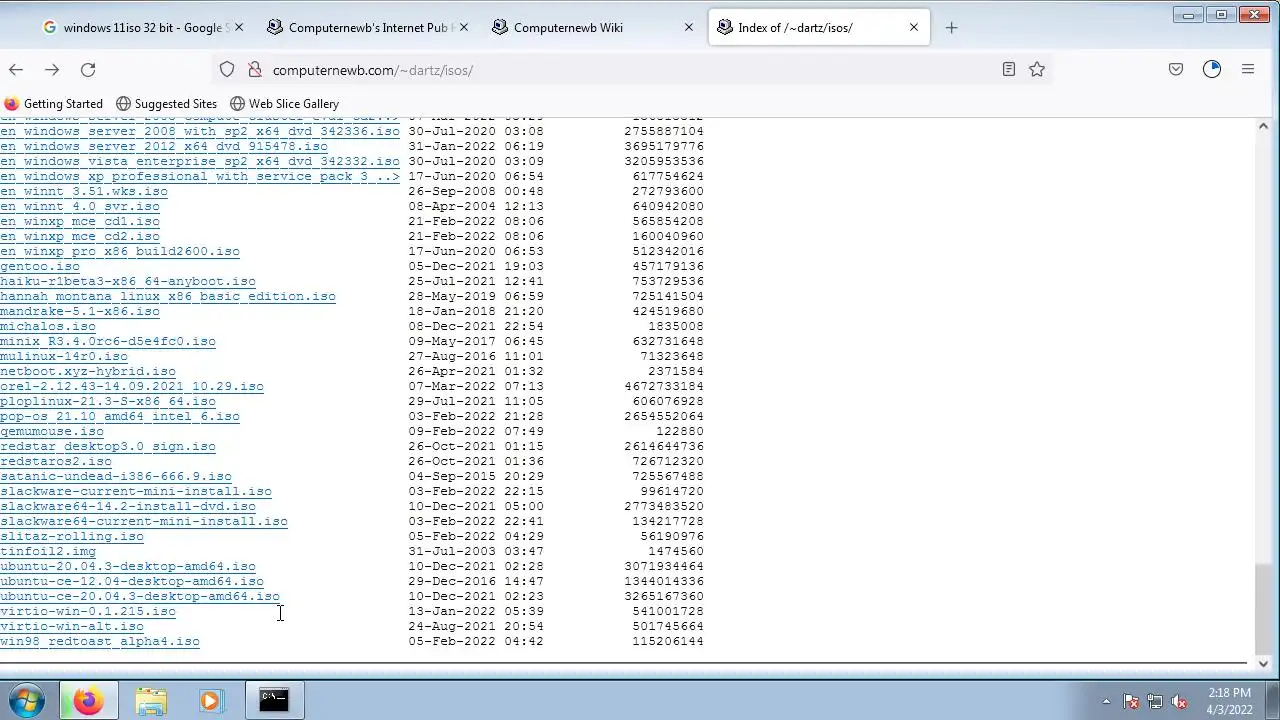Open the media player taskbar icon

point(210,701)
